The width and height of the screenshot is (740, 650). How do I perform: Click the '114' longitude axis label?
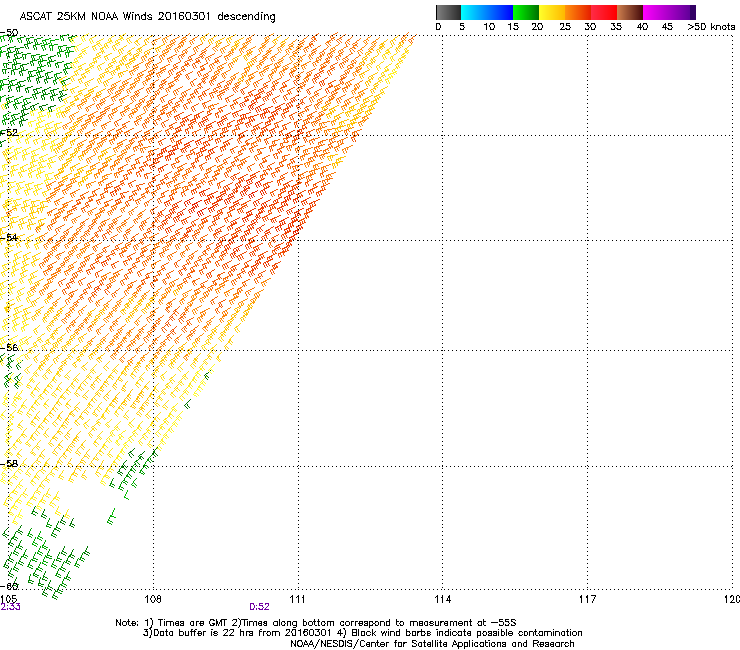tap(442, 599)
